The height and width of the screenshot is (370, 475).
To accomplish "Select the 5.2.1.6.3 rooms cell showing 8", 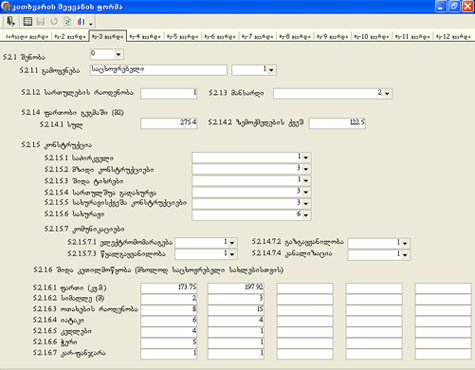I will (169, 310).
